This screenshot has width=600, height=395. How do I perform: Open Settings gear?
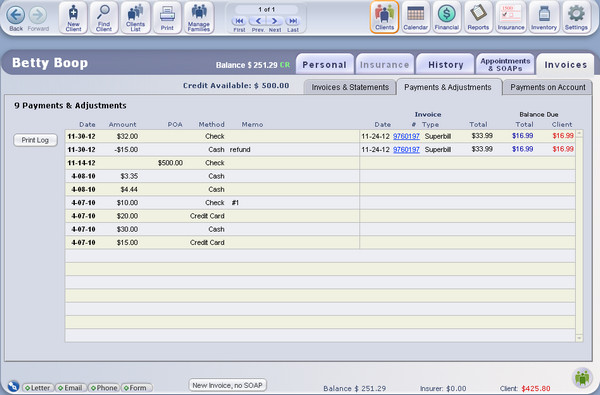pos(576,17)
